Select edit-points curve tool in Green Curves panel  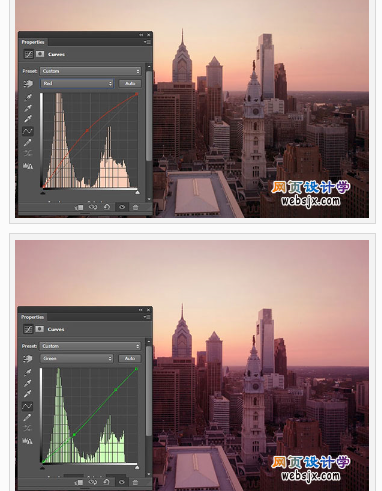coord(27,406)
